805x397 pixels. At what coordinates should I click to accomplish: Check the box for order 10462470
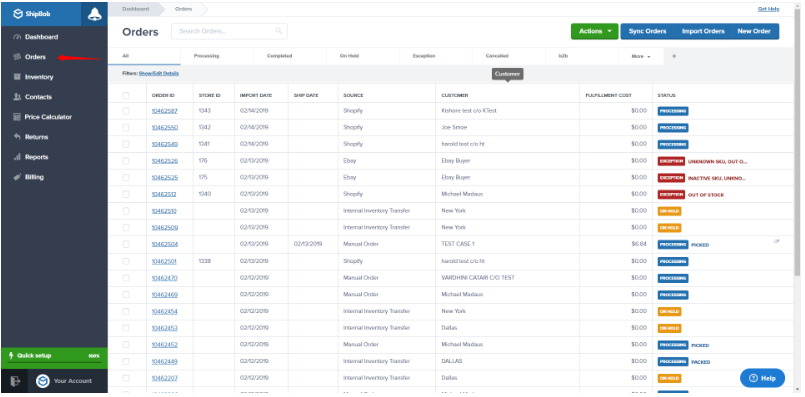126,278
